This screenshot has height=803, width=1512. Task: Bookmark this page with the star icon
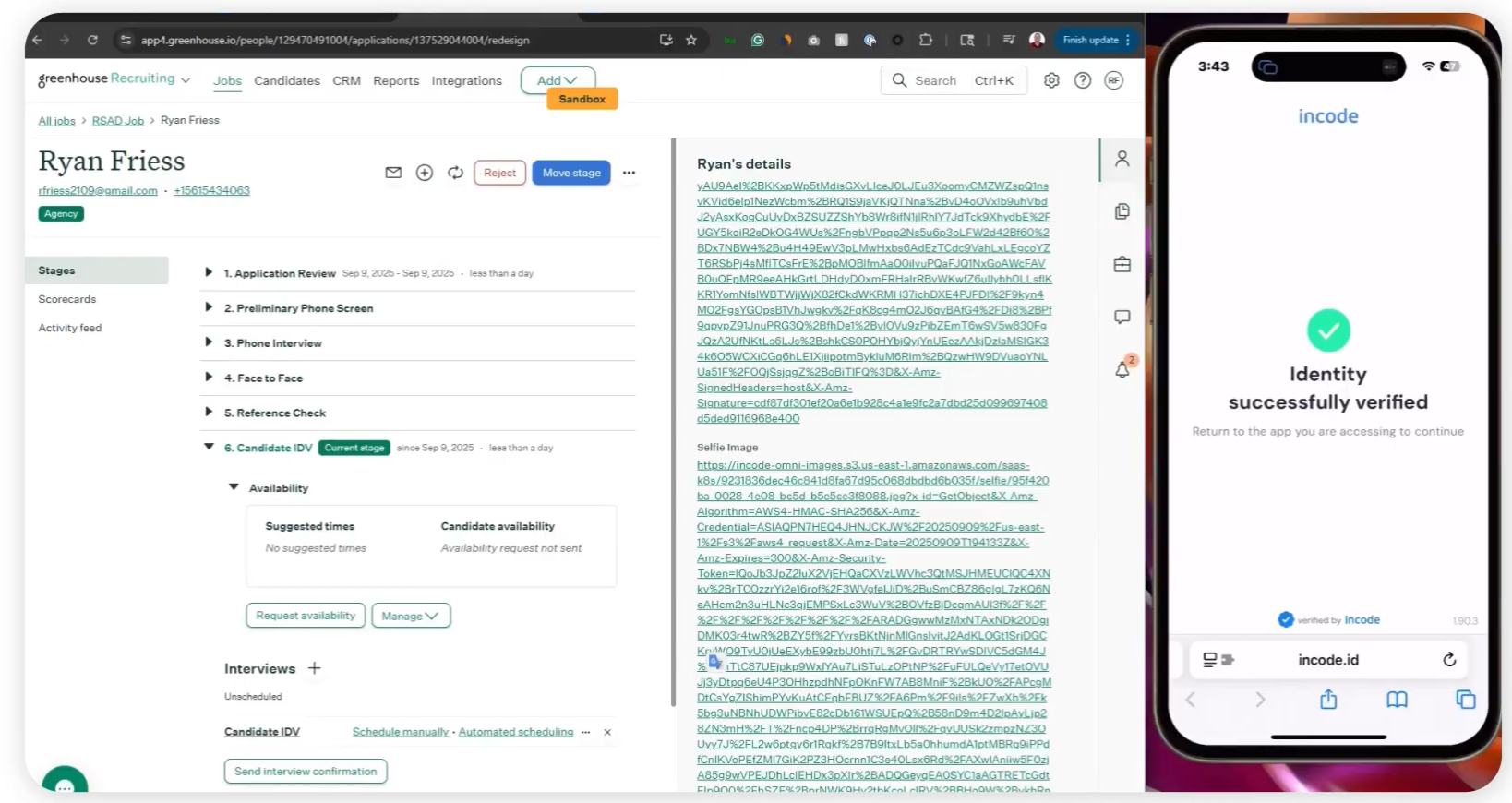tap(691, 40)
